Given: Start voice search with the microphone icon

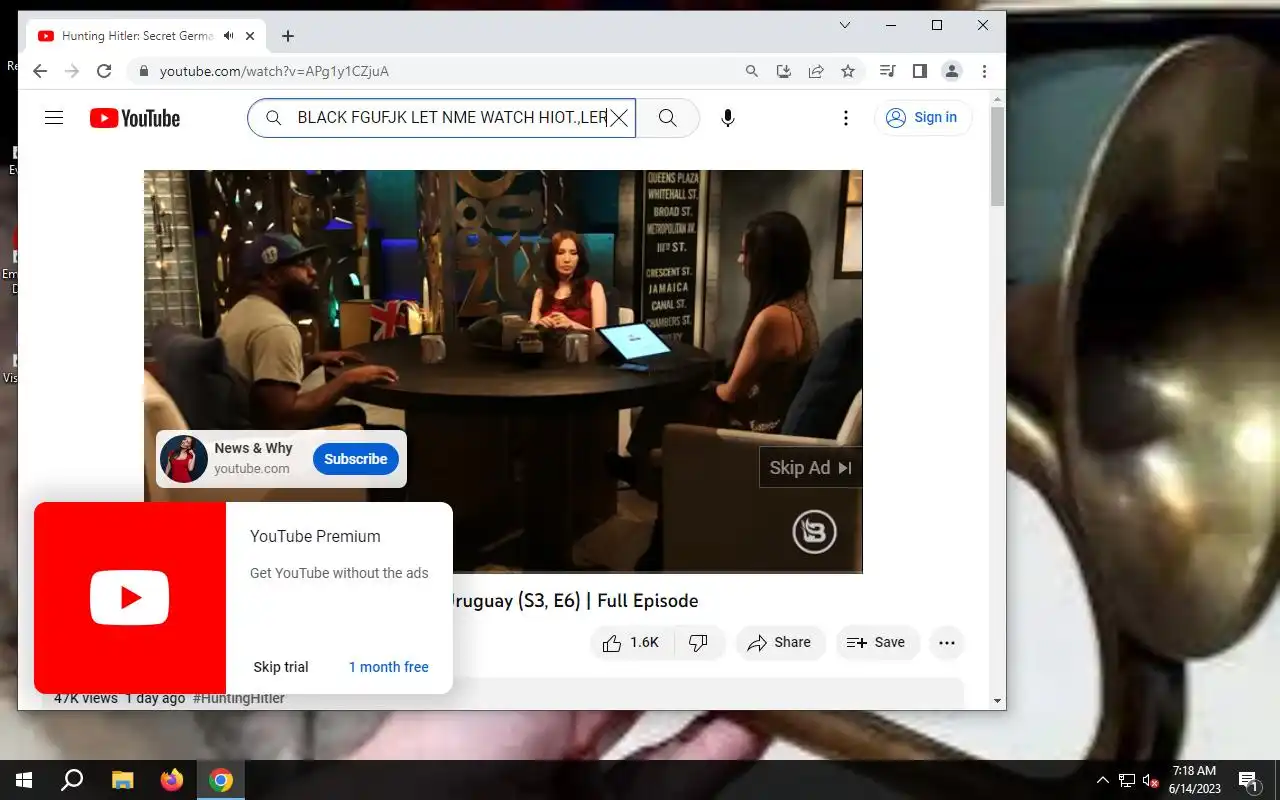Looking at the screenshot, I should (x=728, y=118).
